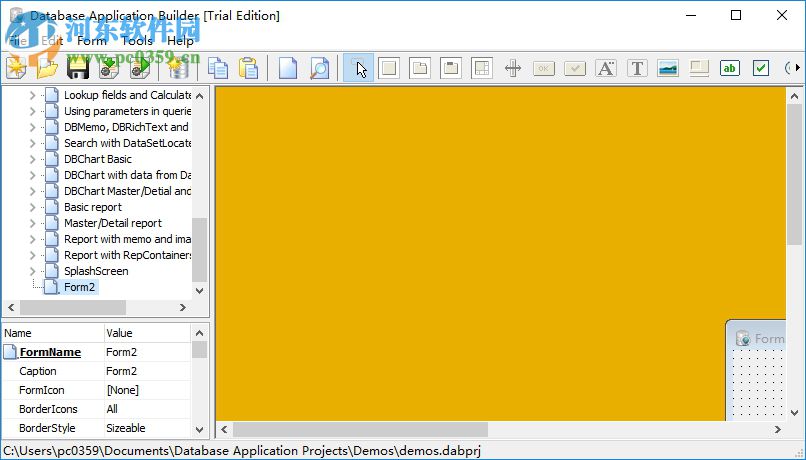Click tree panel scroll down arrow

coord(200,291)
